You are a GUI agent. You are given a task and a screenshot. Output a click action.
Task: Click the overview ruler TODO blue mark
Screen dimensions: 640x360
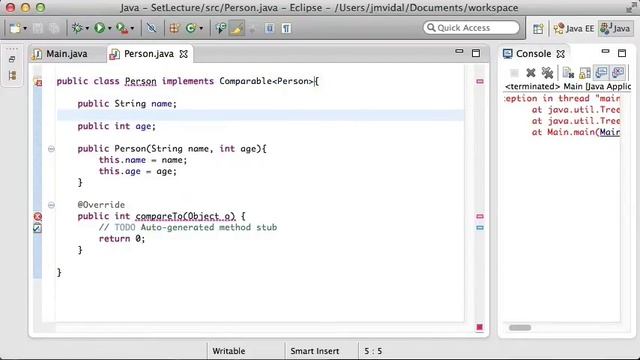coord(480,228)
